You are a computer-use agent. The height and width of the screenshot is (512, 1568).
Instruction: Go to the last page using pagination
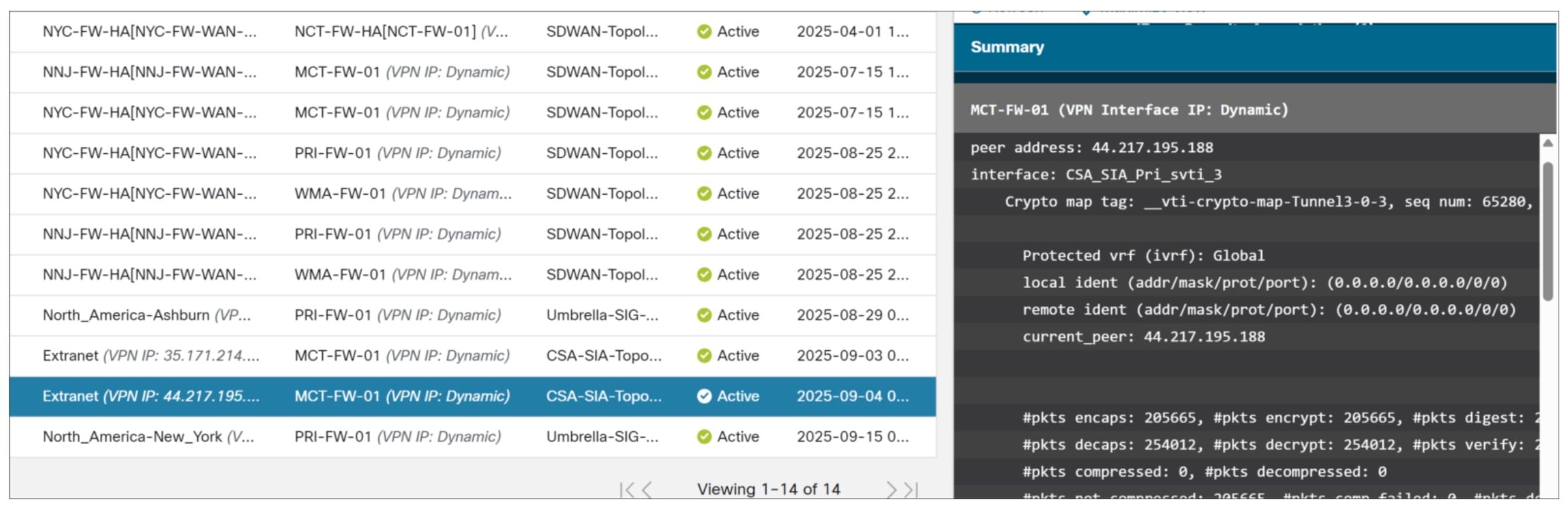(x=909, y=489)
